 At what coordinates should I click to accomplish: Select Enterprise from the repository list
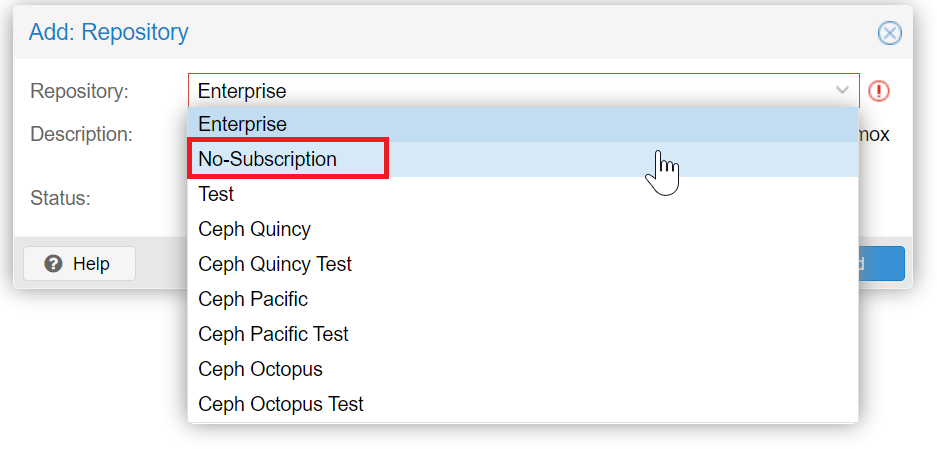pos(523,124)
